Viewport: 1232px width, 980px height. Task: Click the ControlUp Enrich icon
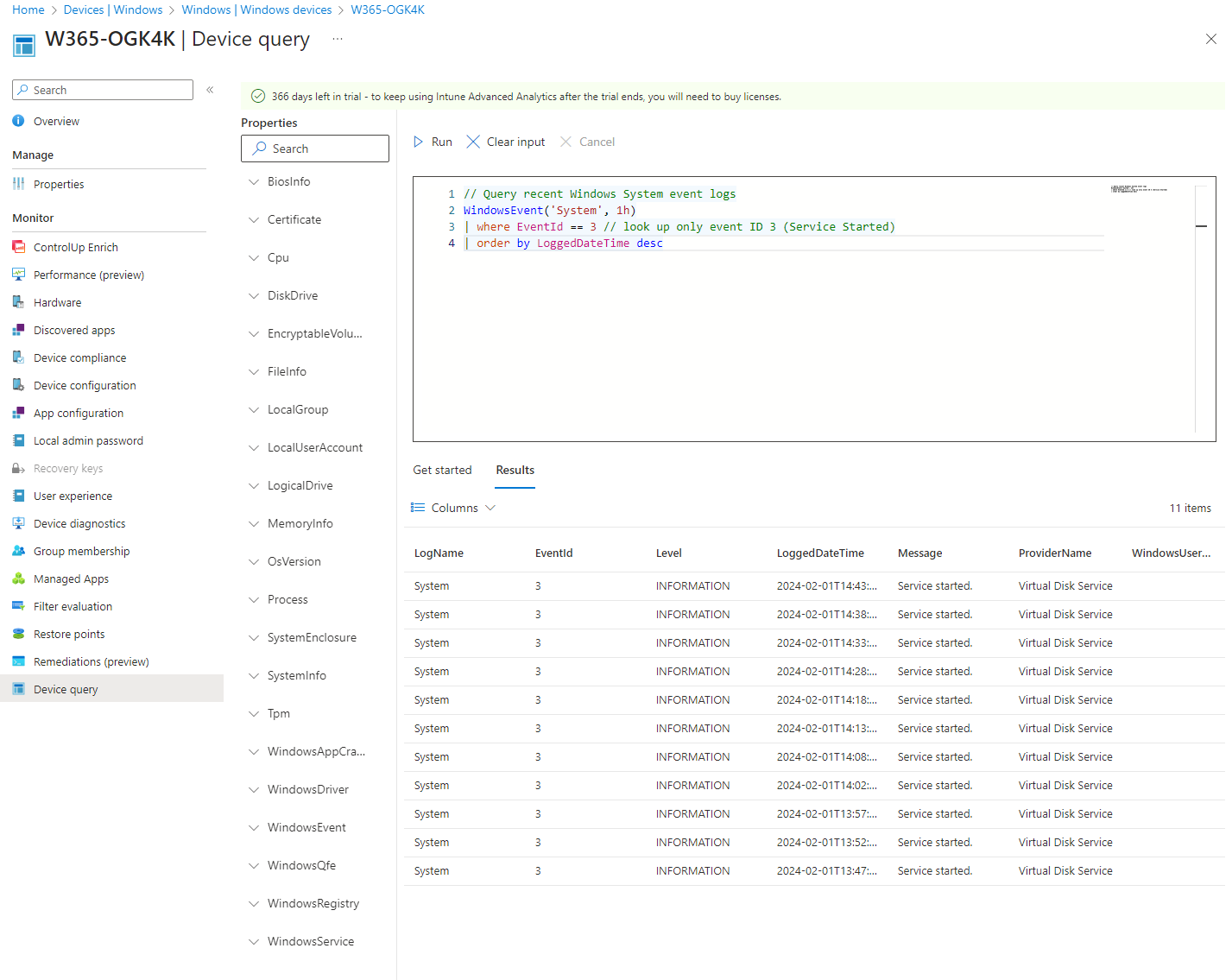point(18,247)
